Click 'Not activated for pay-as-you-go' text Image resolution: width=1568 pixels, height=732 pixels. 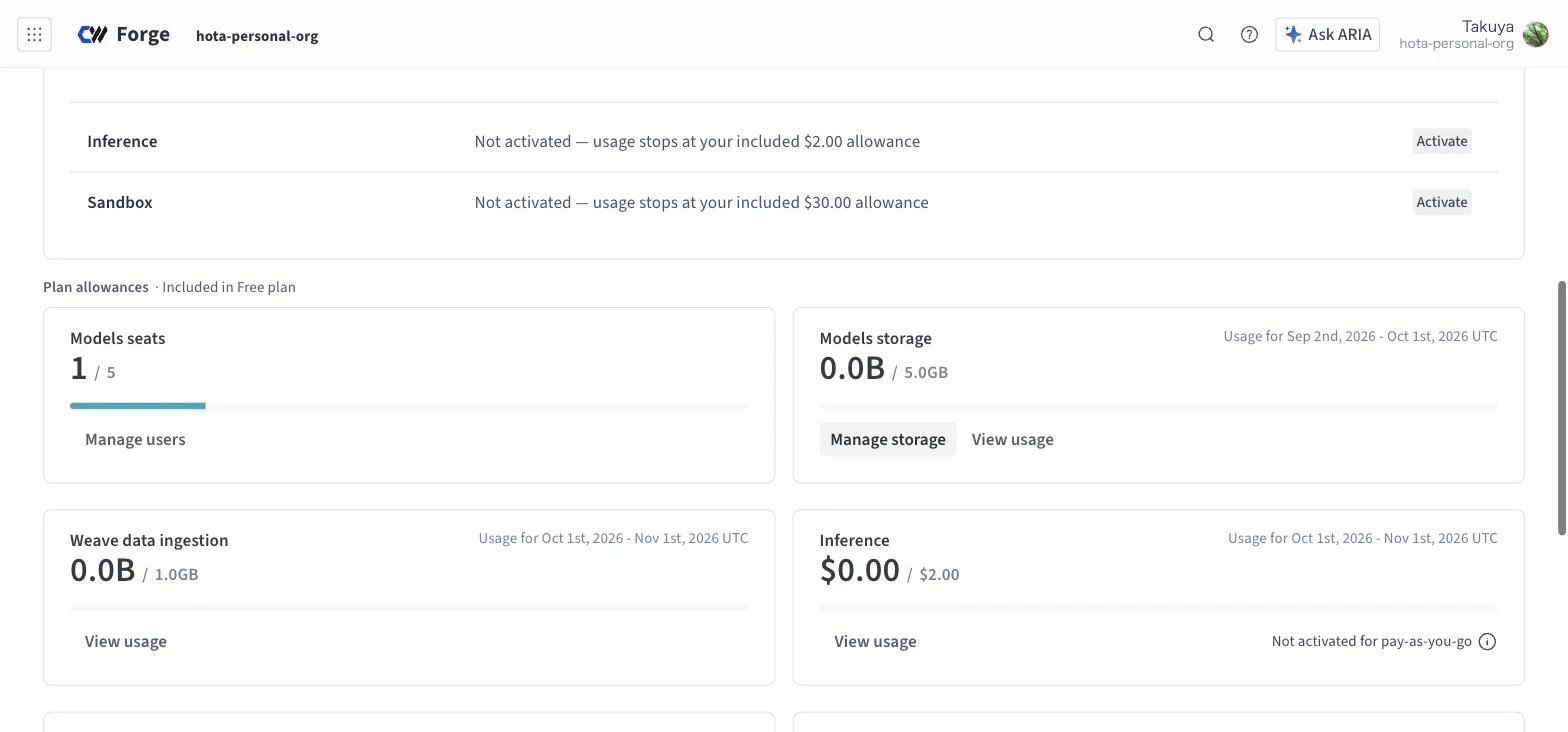click(1371, 642)
